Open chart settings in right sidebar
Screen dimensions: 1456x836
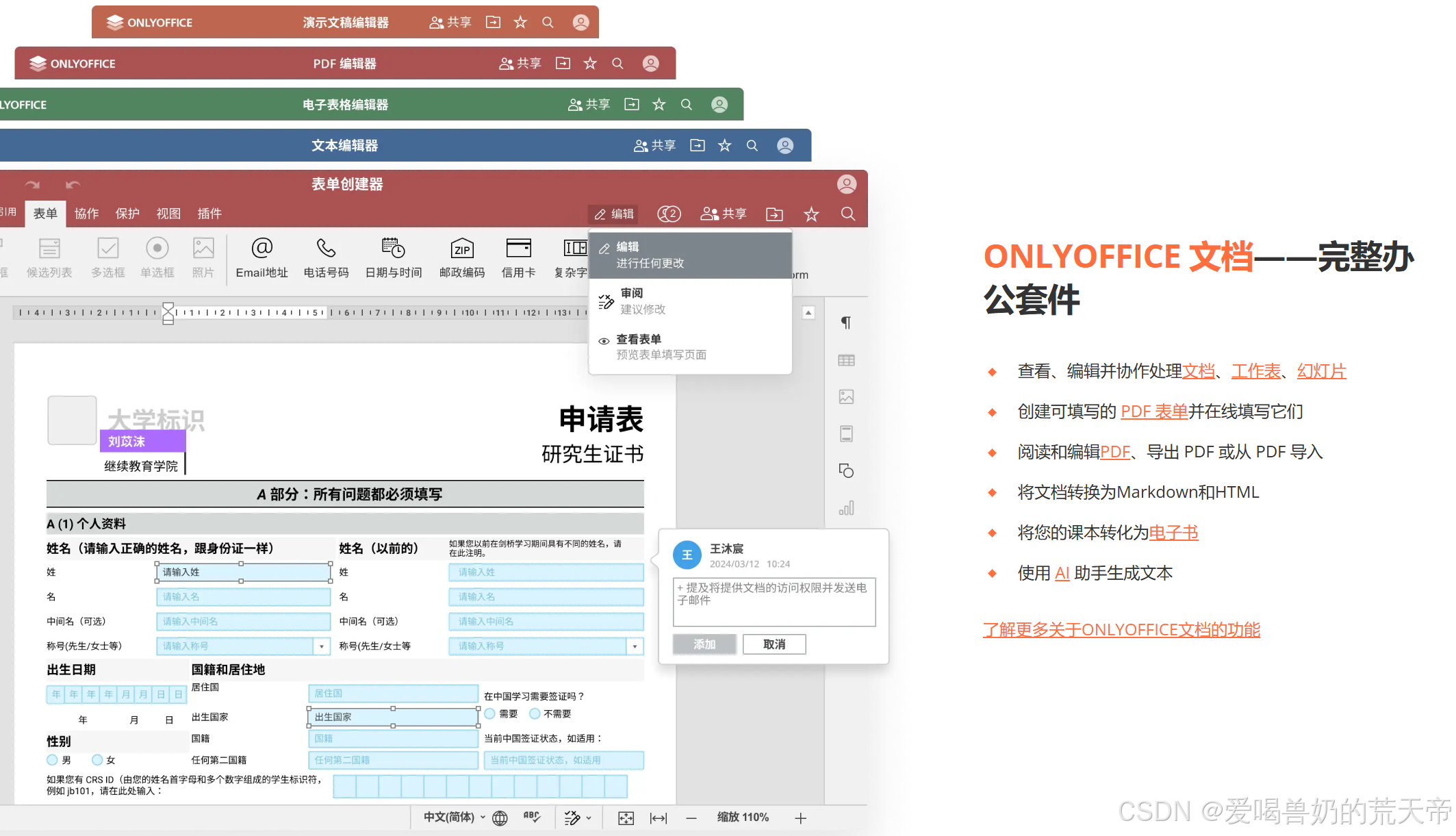pyautogui.click(x=846, y=507)
